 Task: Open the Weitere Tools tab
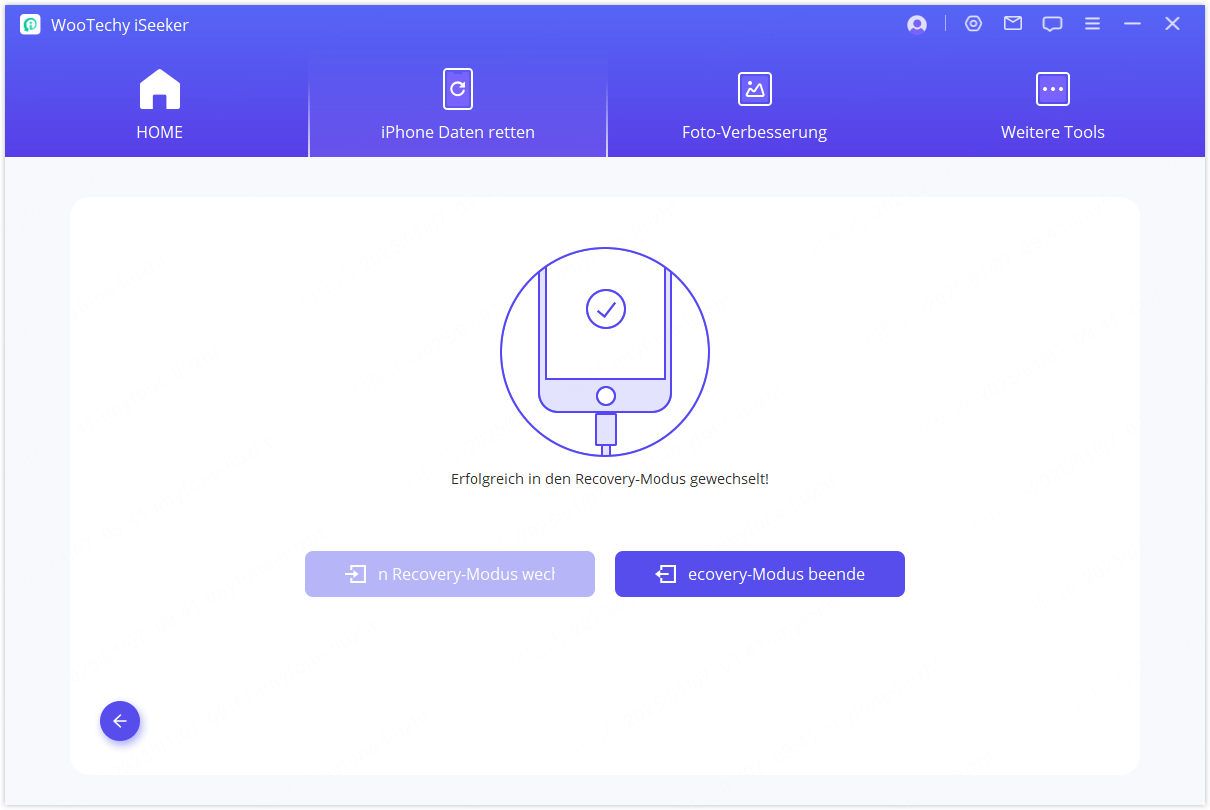point(1052,104)
